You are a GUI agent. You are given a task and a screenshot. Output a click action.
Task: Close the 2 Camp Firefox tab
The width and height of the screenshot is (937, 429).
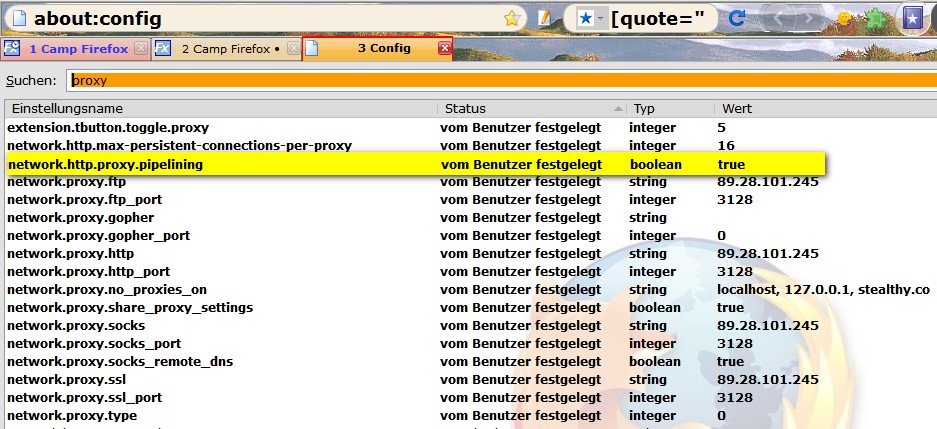point(293,49)
